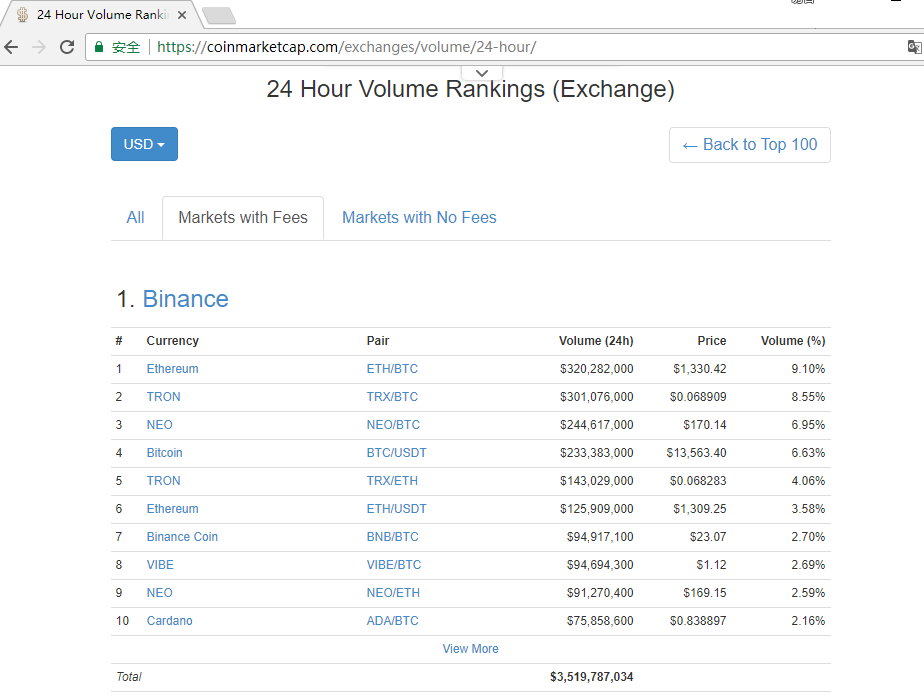This screenshot has width=924, height=700.
Task: Open the NEO/BTC pair link
Action: click(x=393, y=425)
